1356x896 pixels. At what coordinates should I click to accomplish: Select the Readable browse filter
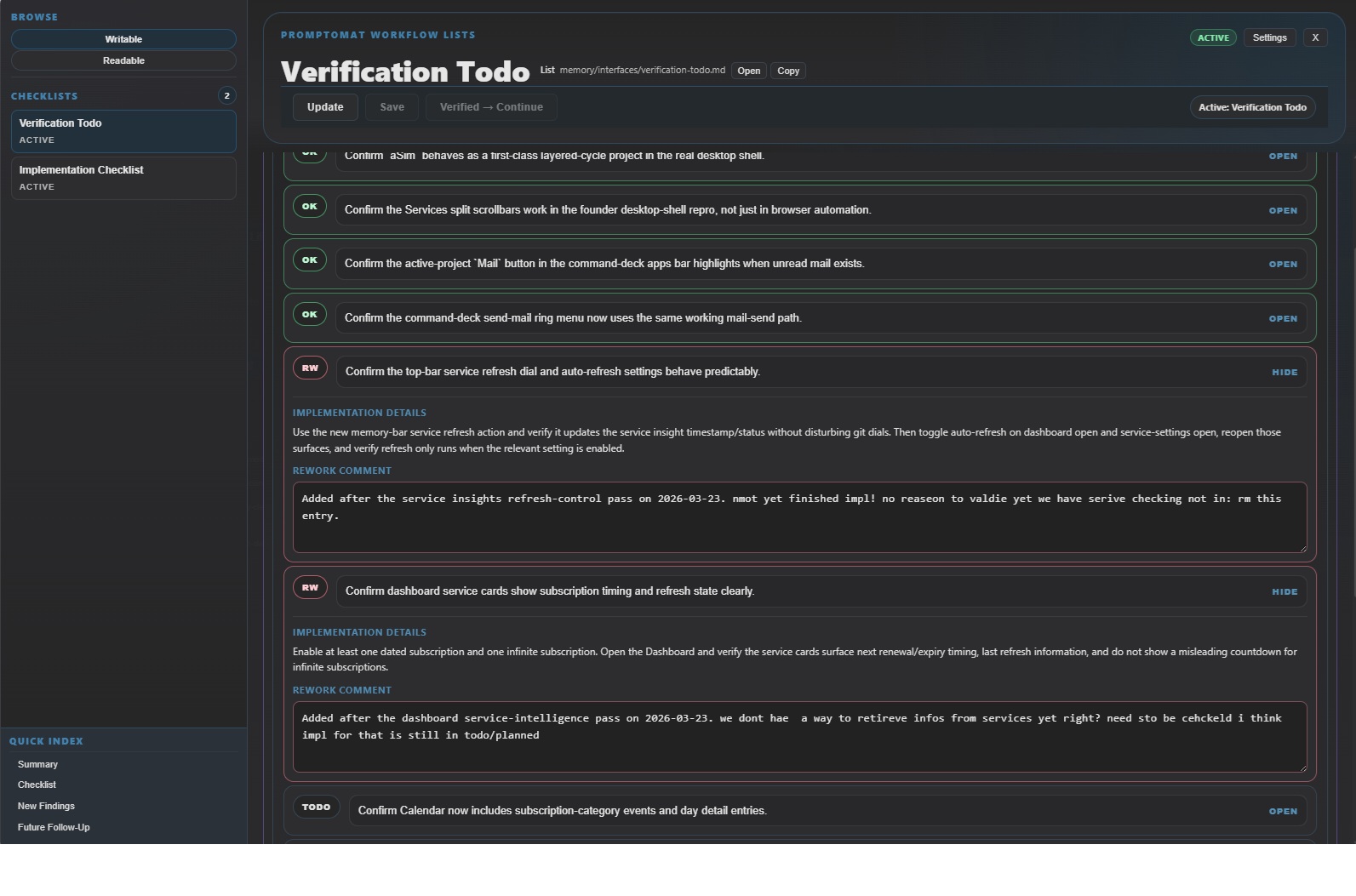123,60
